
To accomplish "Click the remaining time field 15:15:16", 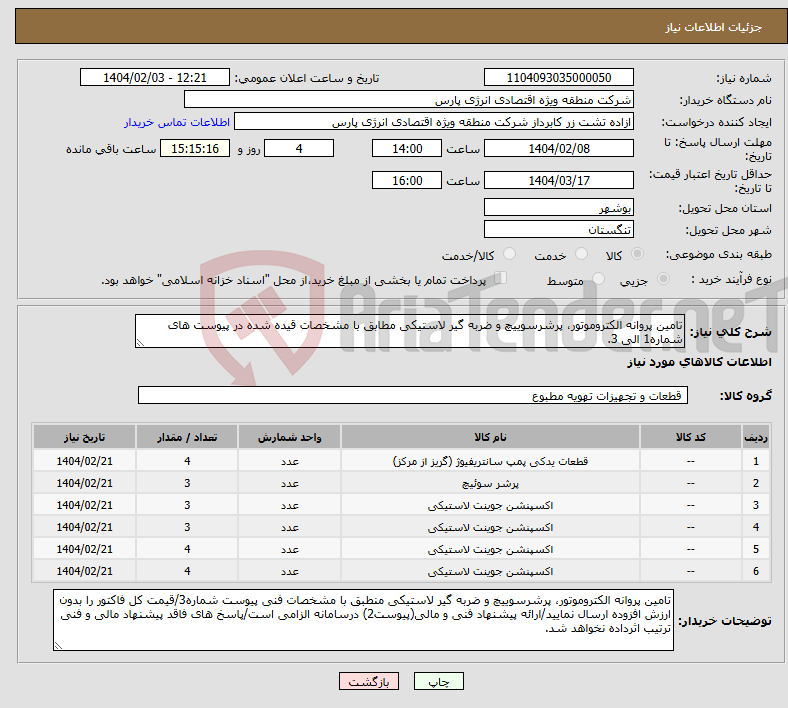I will click(194, 149).
